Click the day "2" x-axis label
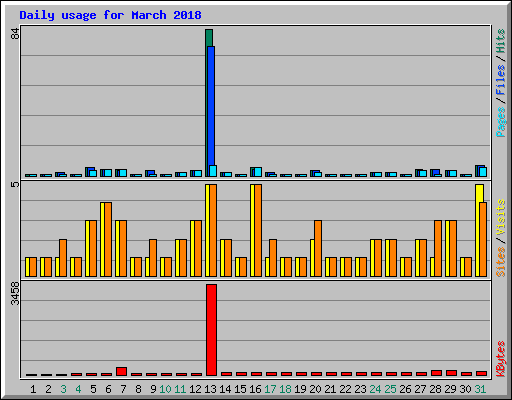The width and height of the screenshot is (512, 400). (48, 389)
